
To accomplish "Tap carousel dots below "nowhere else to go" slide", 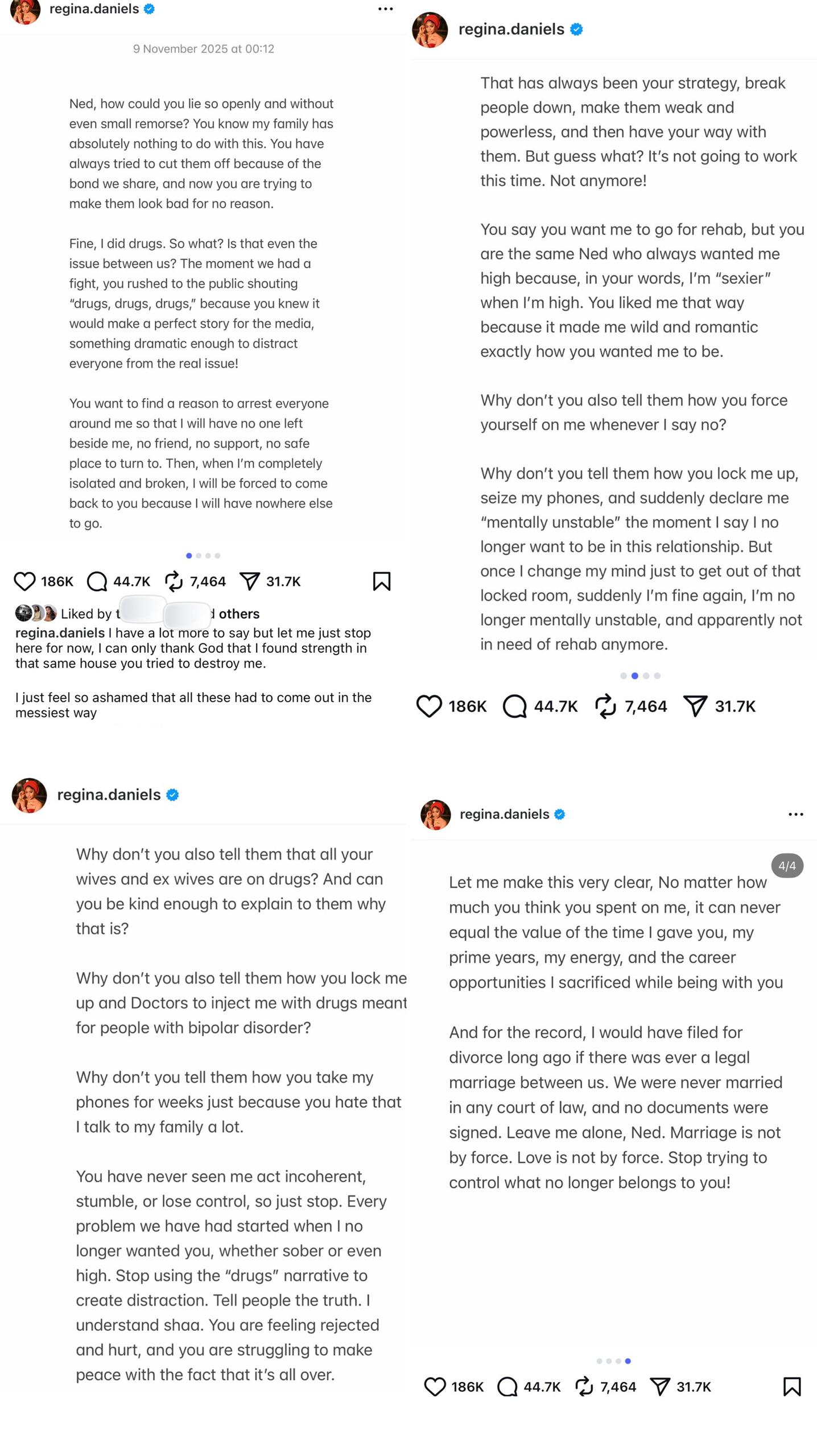I will 203,556.
